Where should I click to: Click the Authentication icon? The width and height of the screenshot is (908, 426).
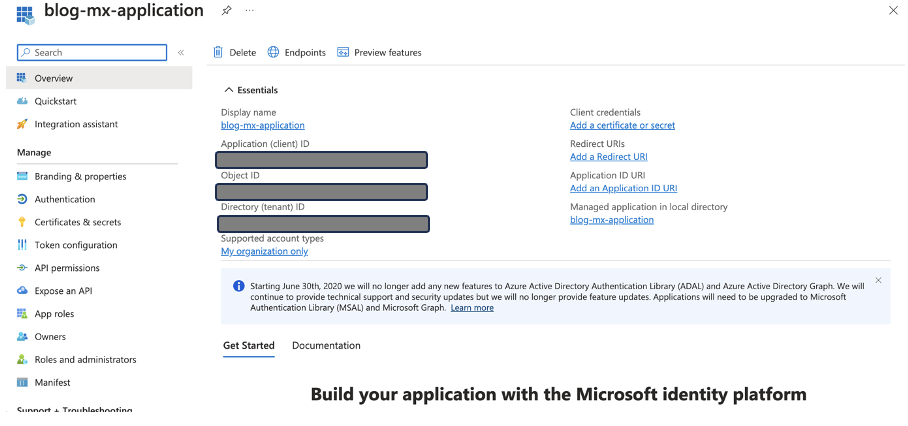pyautogui.click(x=22, y=199)
